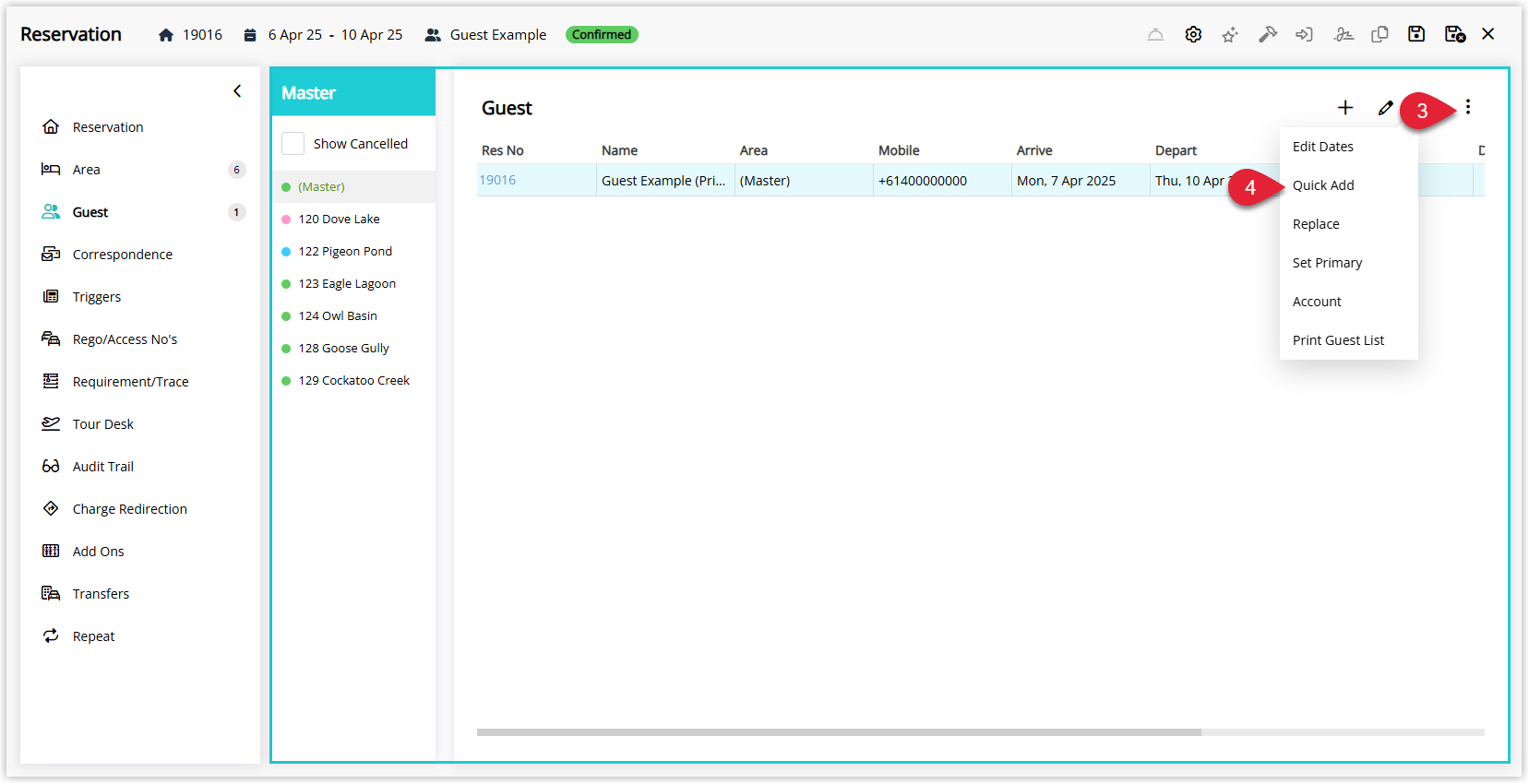Click the horizontal scrollbar under the guest table

tap(839, 732)
